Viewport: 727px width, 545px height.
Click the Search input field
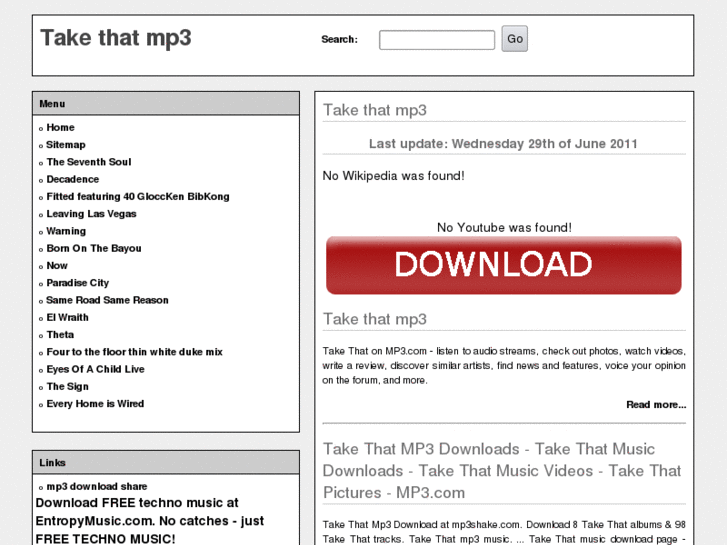point(437,40)
